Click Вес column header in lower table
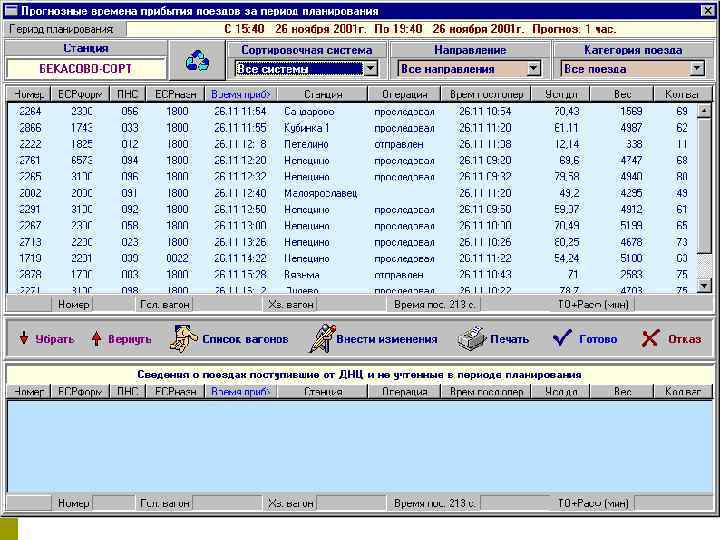 622,391
